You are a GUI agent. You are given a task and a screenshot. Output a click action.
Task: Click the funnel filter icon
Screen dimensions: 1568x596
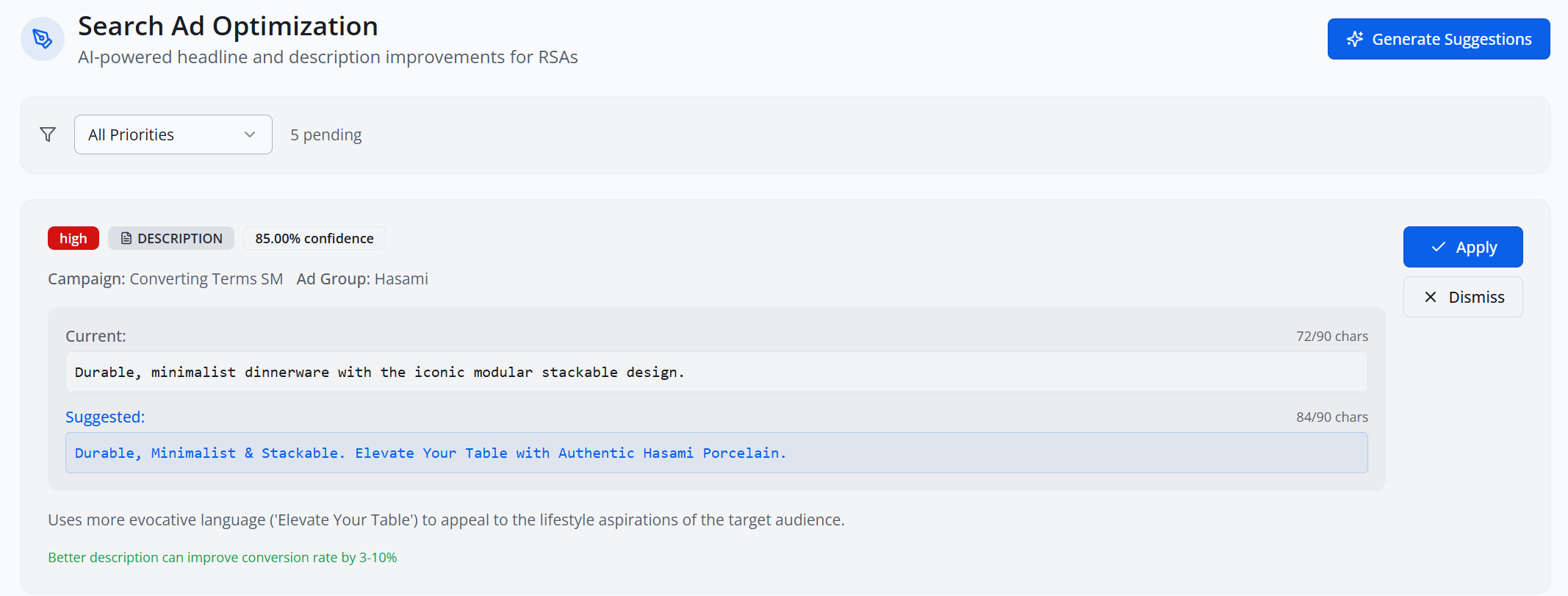point(48,134)
